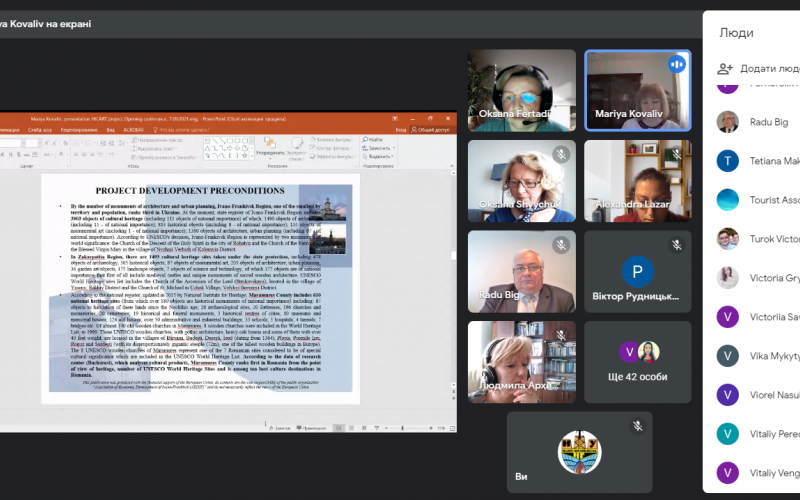Click increase font size icon in PowerPoint ribbon

click(46, 143)
